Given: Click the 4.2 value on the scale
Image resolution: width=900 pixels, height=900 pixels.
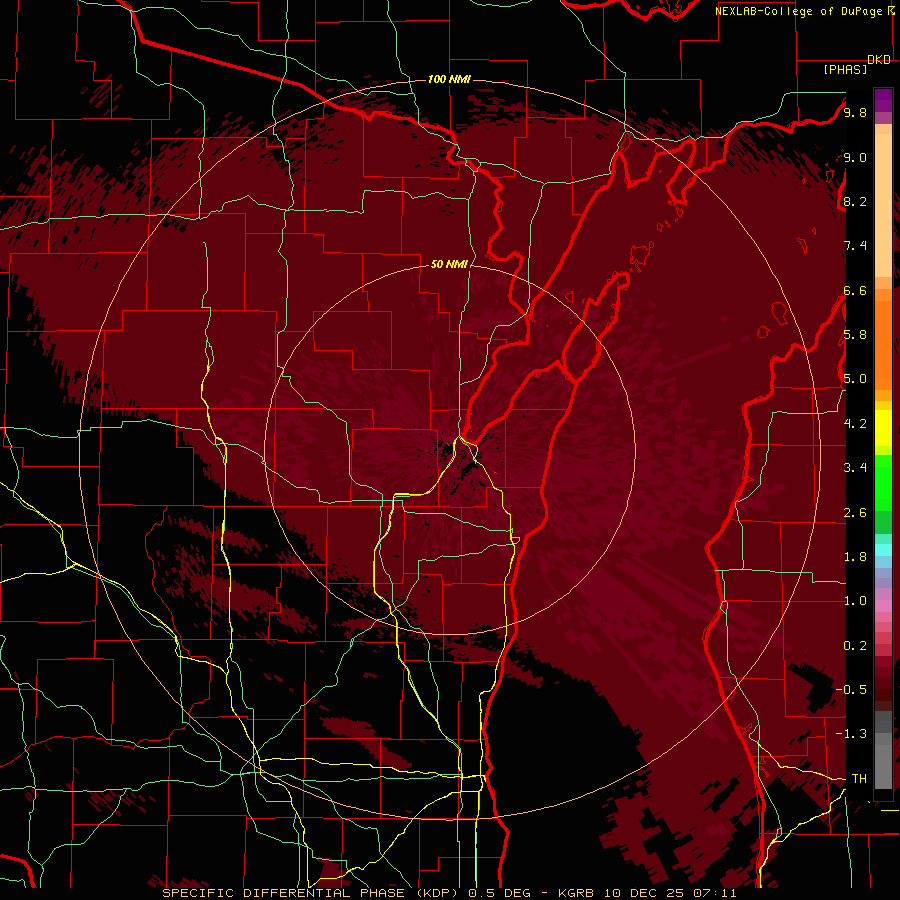Looking at the screenshot, I should tap(855, 424).
